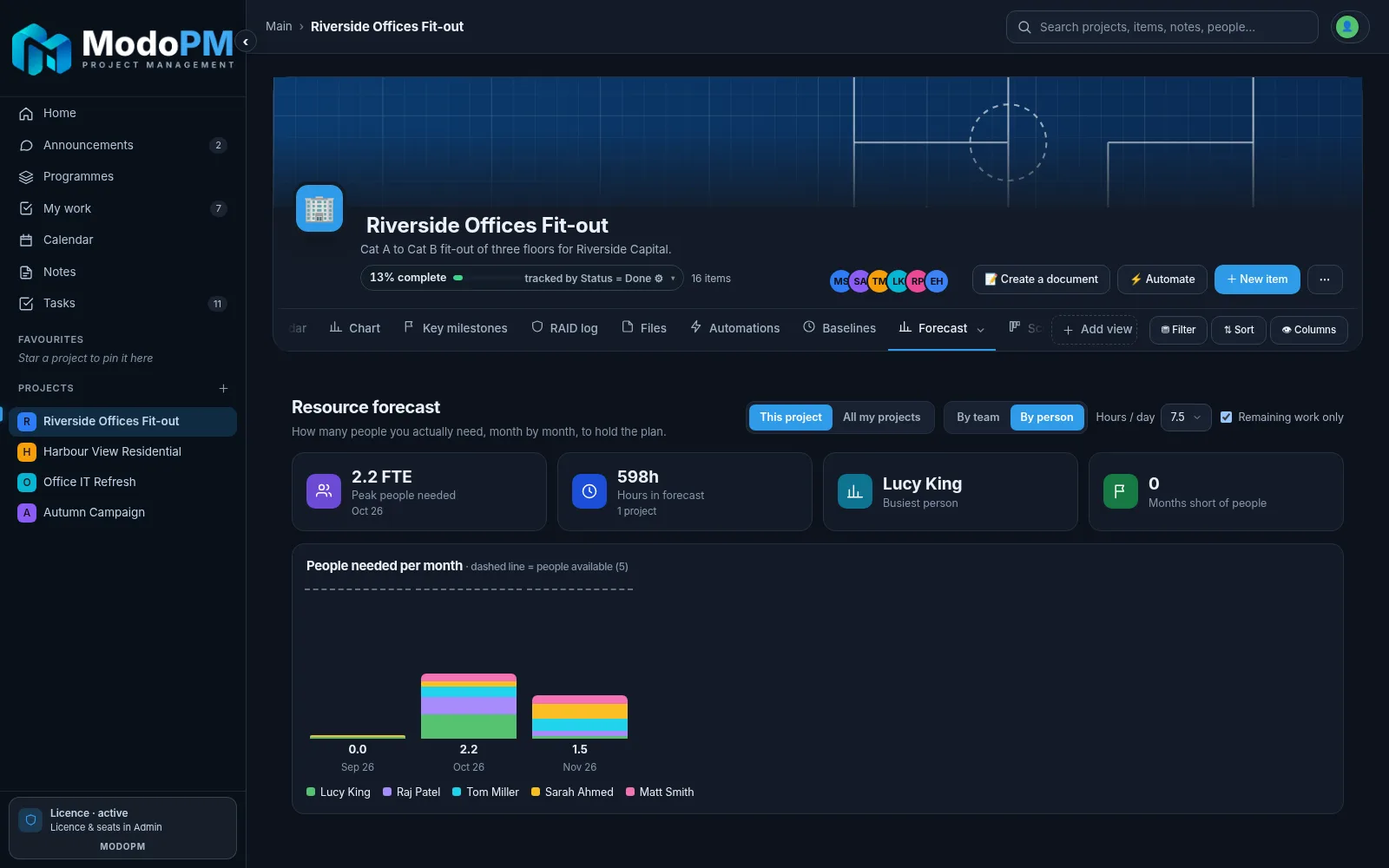Group forecast By team
This screenshot has height=868, width=1389.
pos(978,418)
